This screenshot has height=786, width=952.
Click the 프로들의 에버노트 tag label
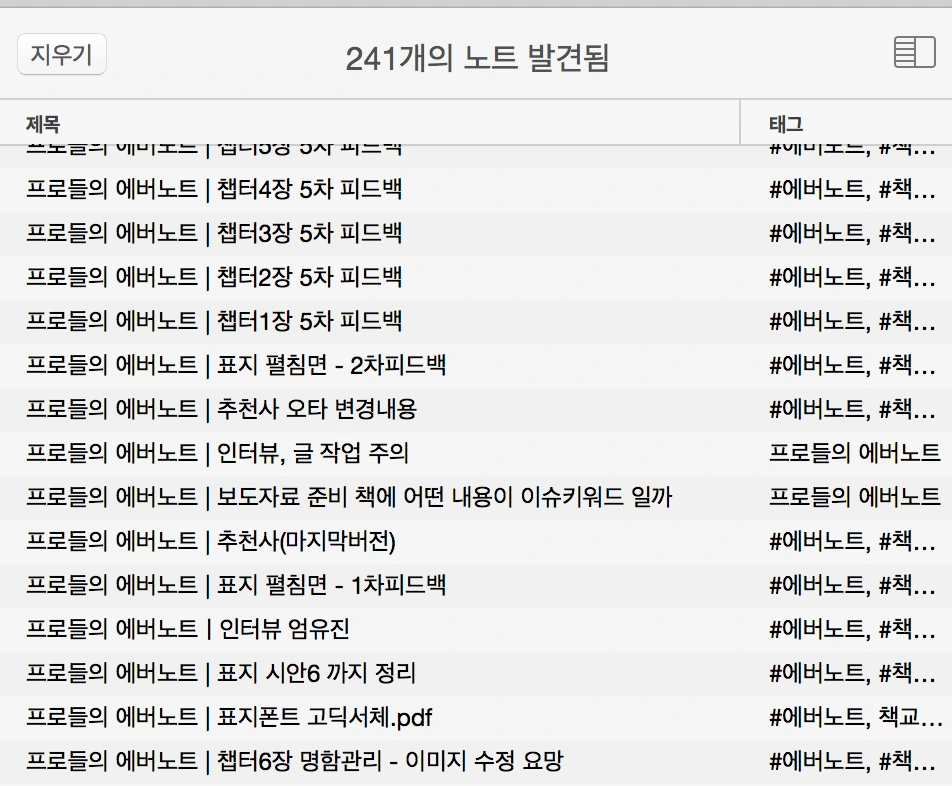tap(855, 449)
